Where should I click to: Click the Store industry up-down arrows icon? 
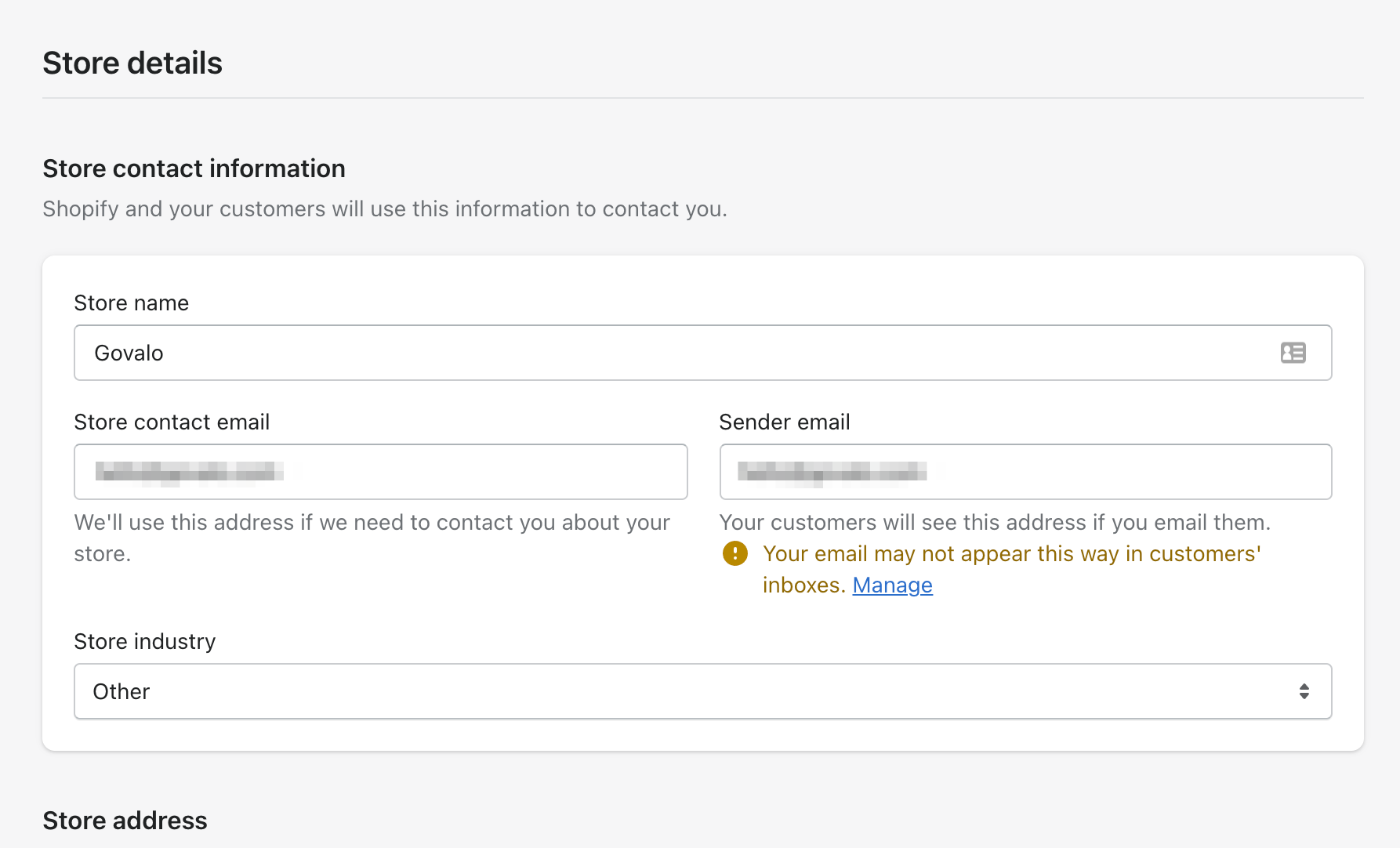click(1304, 691)
